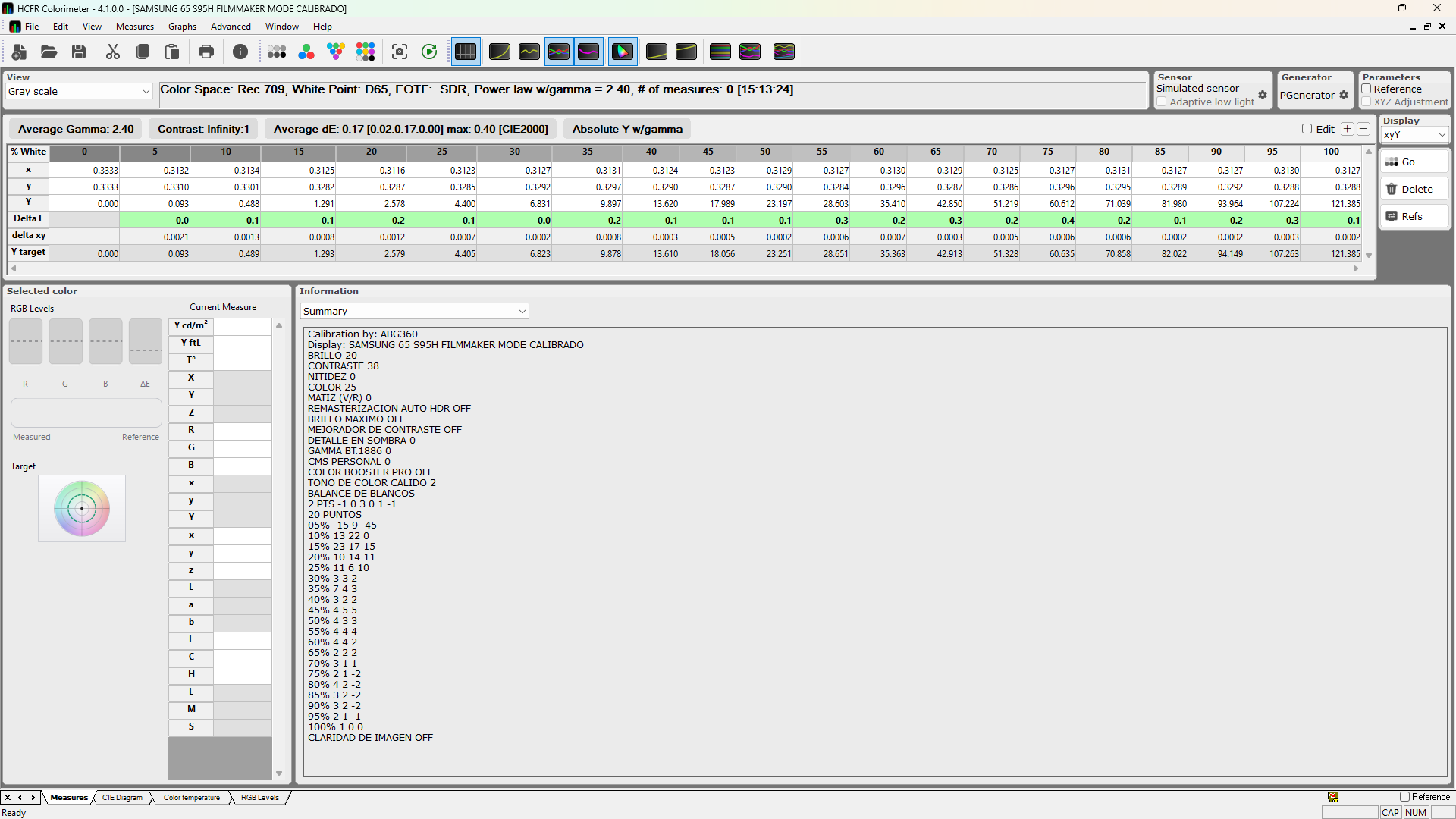Click Average Gamma 2.40 button
This screenshot has width=1456, height=819.
tap(76, 129)
